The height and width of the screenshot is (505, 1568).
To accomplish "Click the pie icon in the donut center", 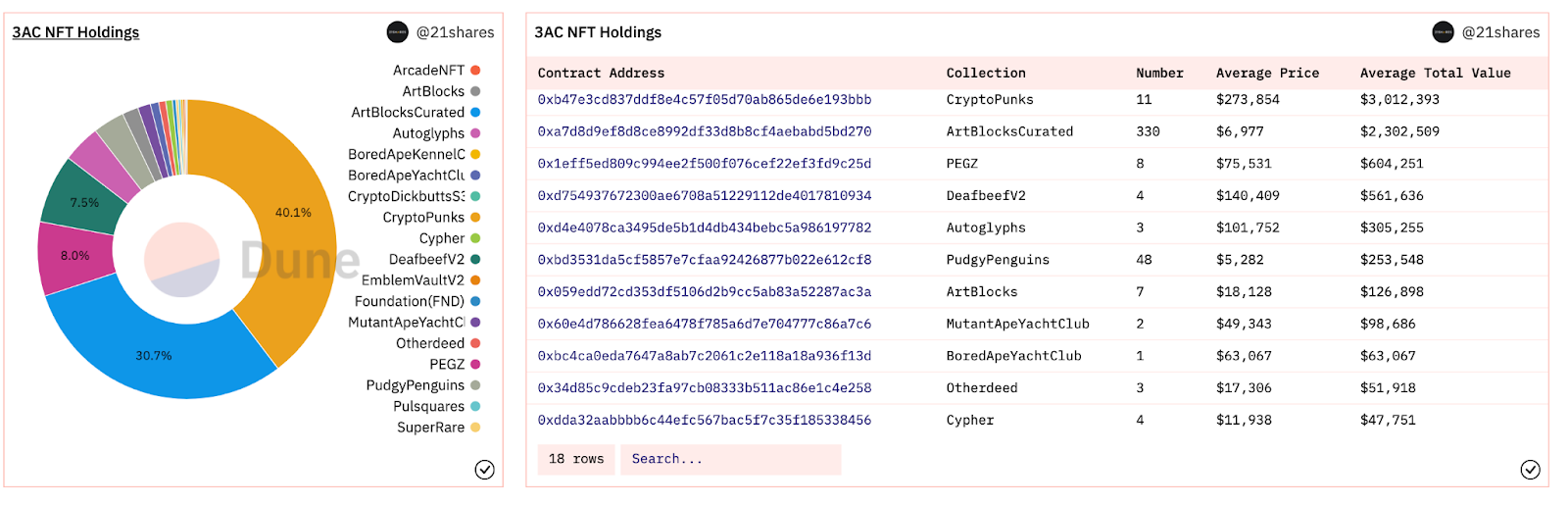I will (182, 260).
